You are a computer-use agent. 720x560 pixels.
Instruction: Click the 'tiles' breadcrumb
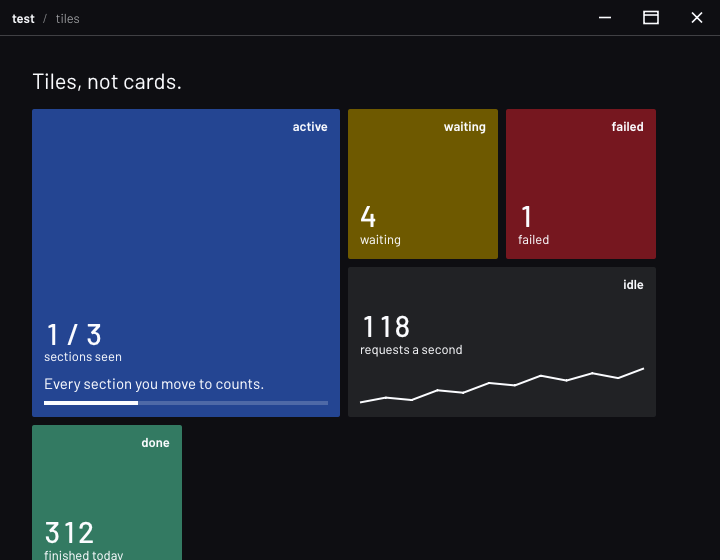[x=68, y=19]
